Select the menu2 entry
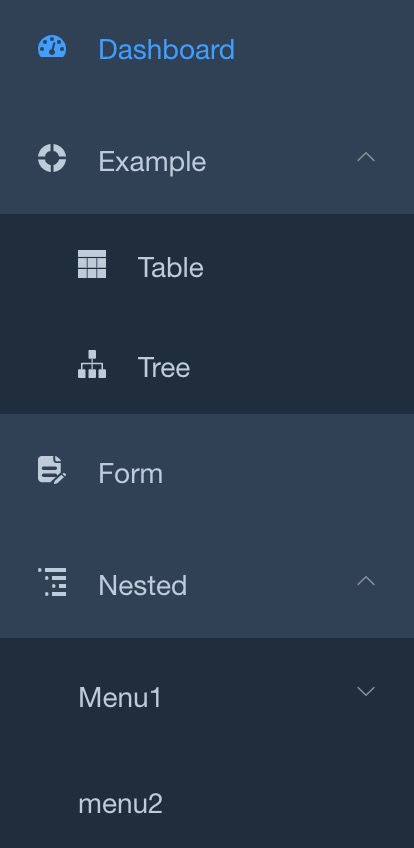Screen dimensions: 414x848 pos(207,804)
